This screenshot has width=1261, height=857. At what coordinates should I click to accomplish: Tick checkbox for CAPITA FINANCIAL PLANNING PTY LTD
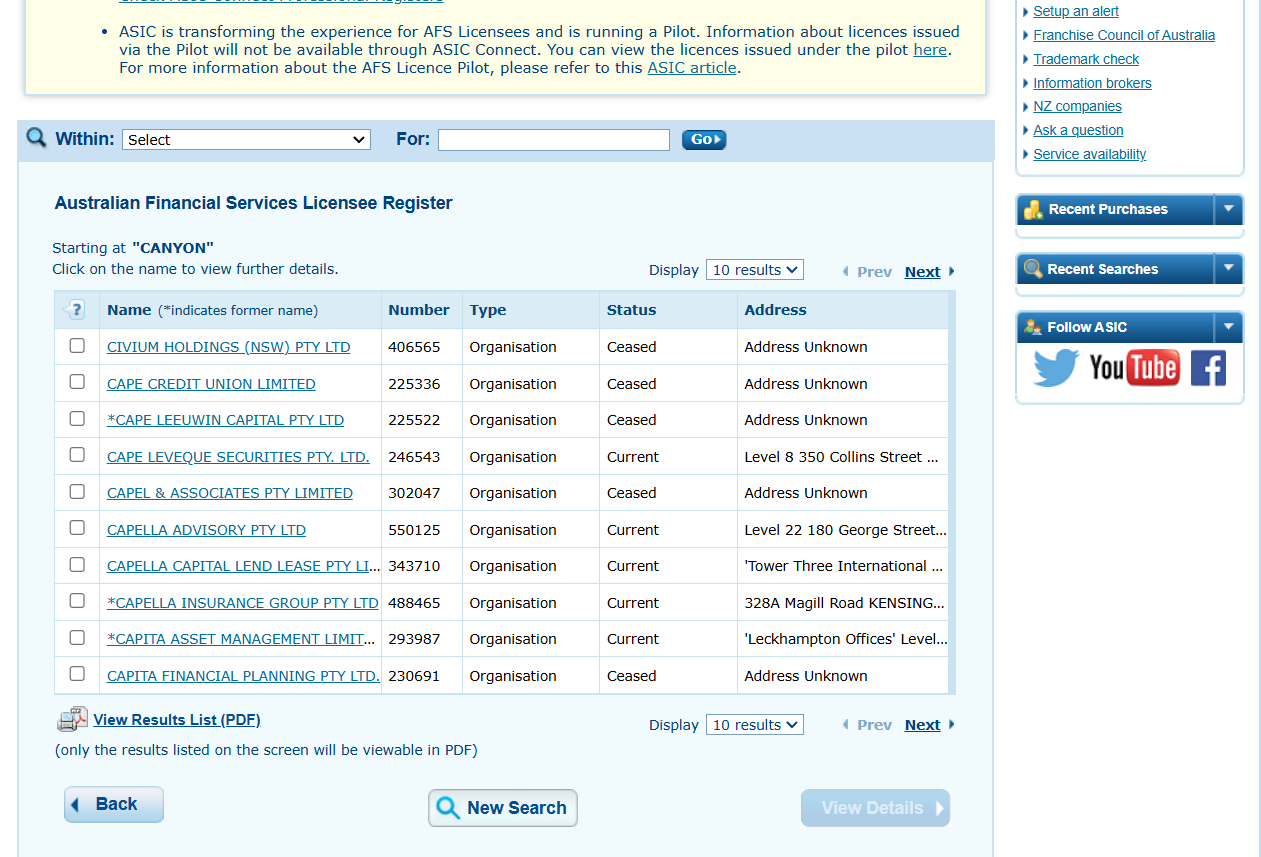(77, 673)
